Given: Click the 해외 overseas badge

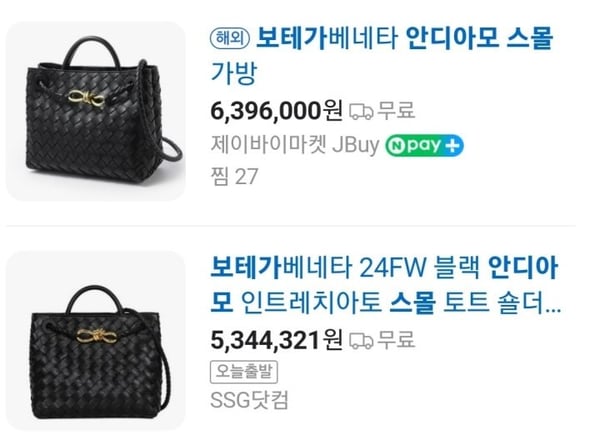Looking at the screenshot, I should click(230, 38).
